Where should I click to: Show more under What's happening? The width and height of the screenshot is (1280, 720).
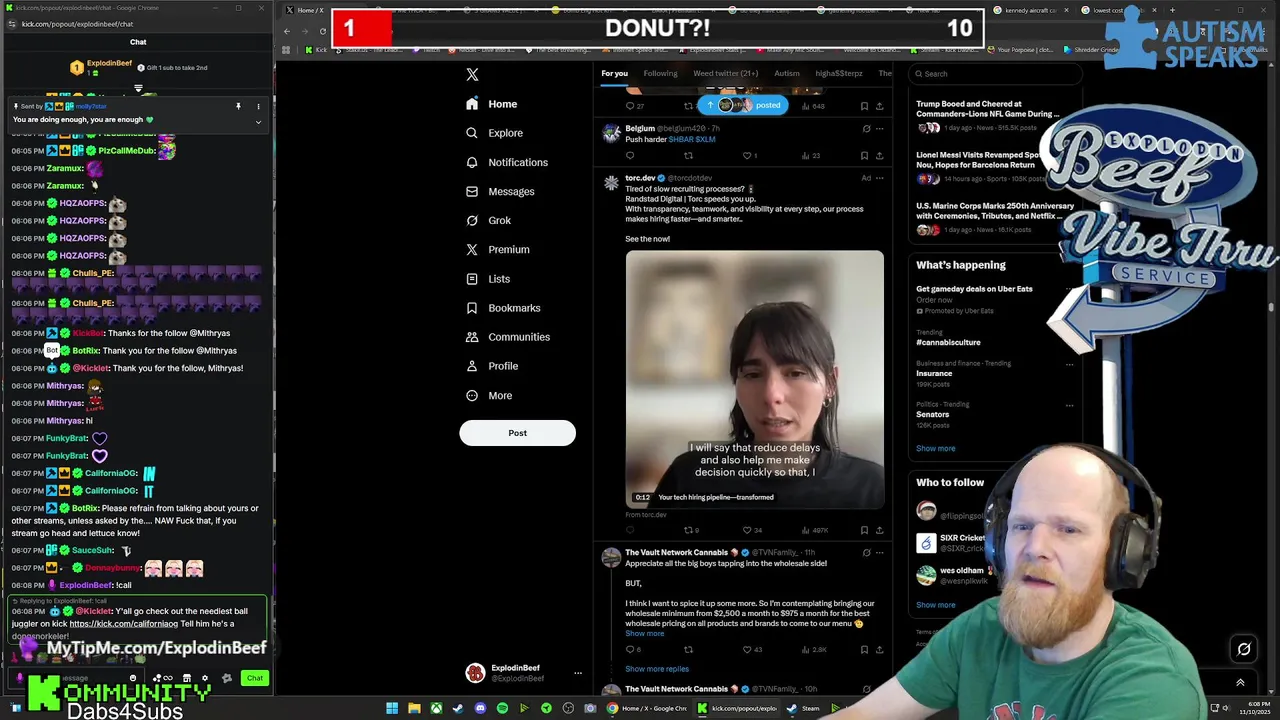[x=935, y=448]
